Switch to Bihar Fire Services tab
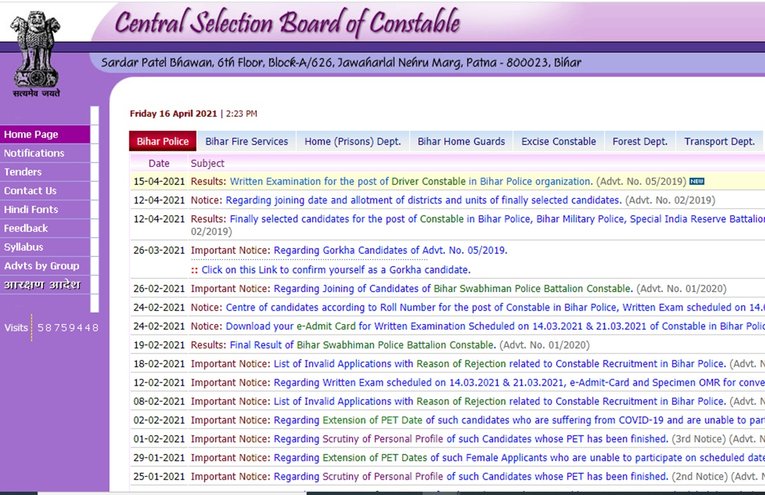Image resolution: width=765 pixels, height=495 pixels. (246, 142)
